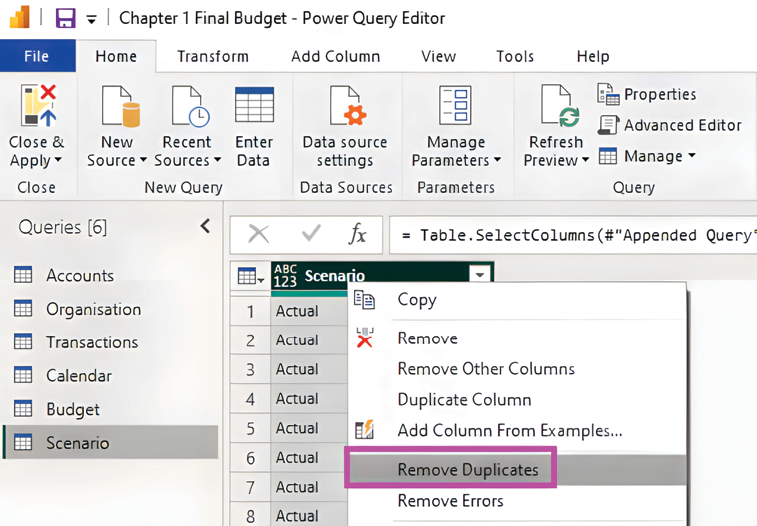Expand the Recent Sources dropdown arrow
The height and width of the screenshot is (526, 757).
pos(217,159)
